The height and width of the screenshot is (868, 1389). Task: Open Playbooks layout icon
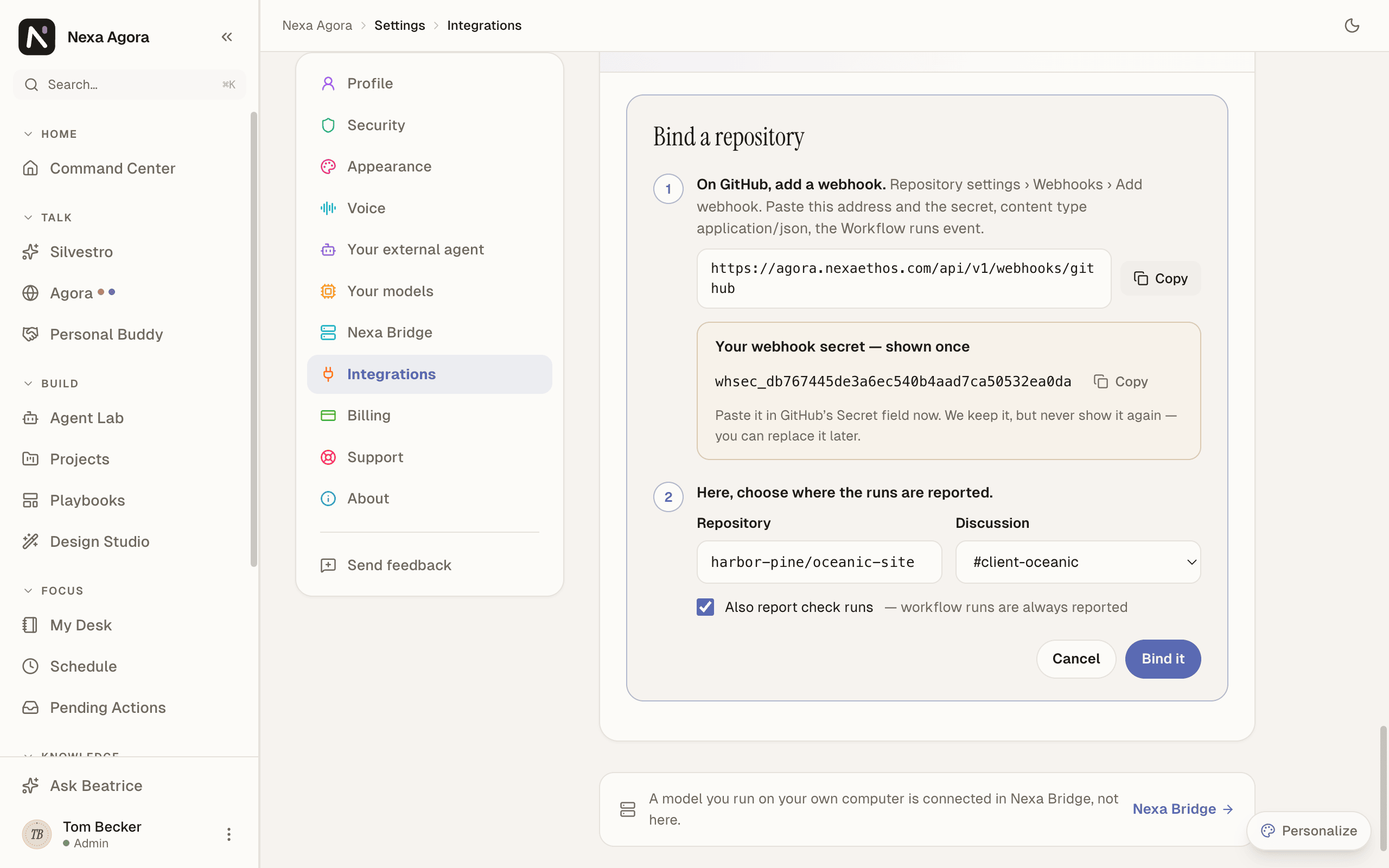[x=30, y=500]
